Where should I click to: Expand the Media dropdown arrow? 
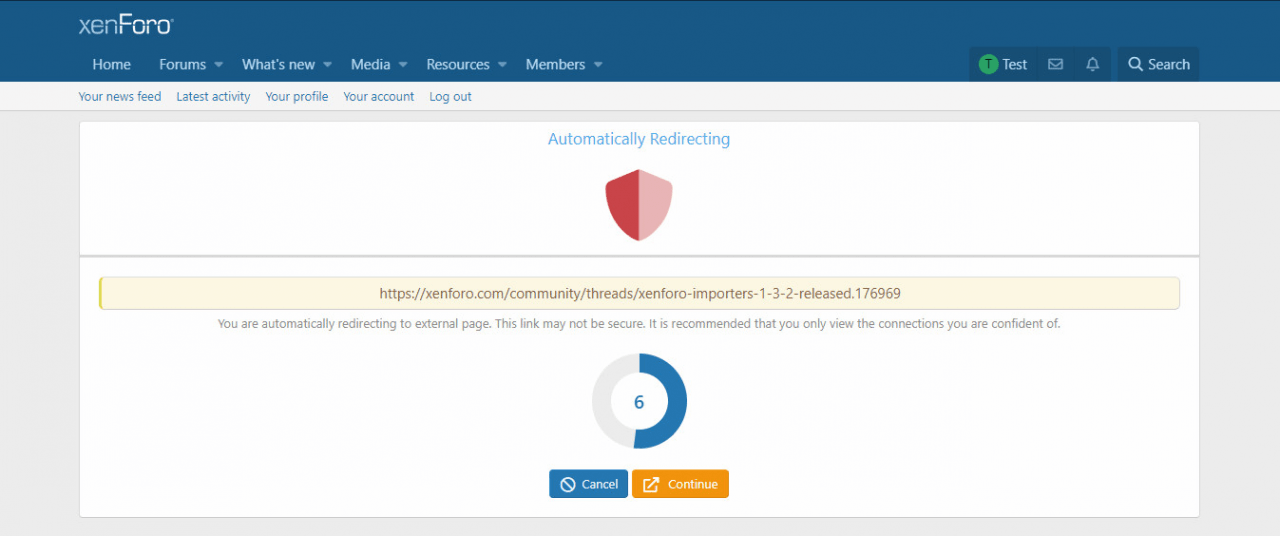pyautogui.click(x=403, y=65)
